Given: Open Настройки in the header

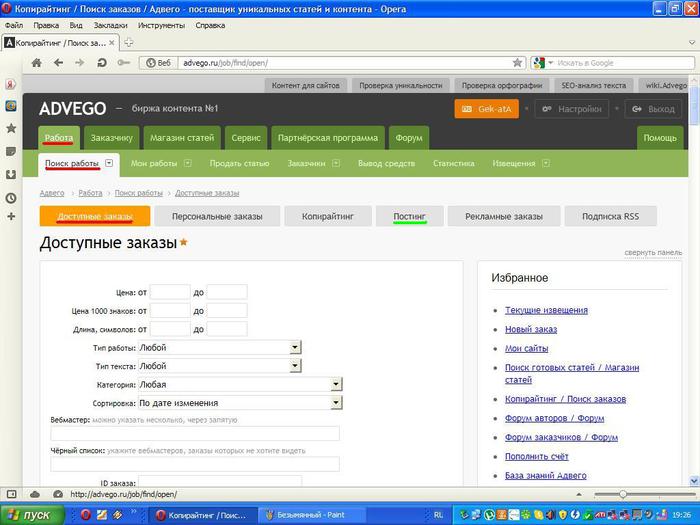Looking at the screenshot, I should pyautogui.click(x=571, y=109).
